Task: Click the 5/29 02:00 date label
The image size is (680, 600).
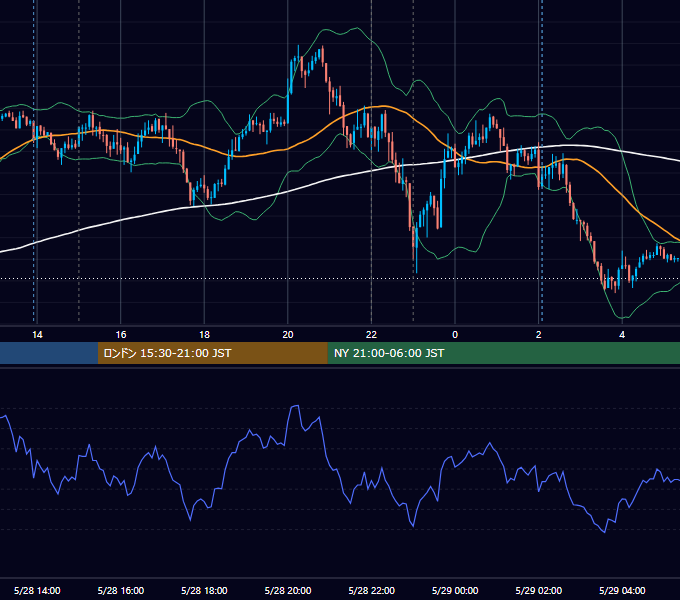Action: pyautogui.click(x=539, y=590)
